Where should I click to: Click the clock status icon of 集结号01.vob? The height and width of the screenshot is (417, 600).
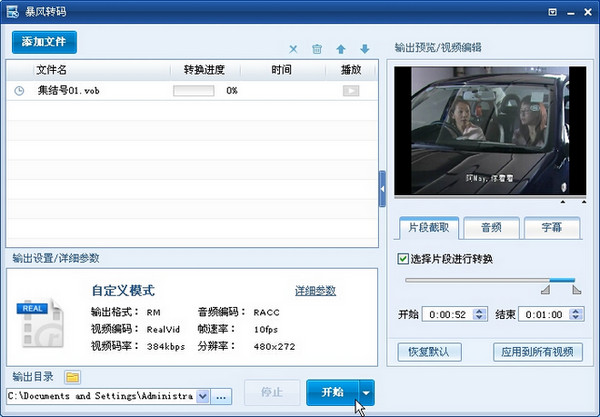tap(19, 91)
